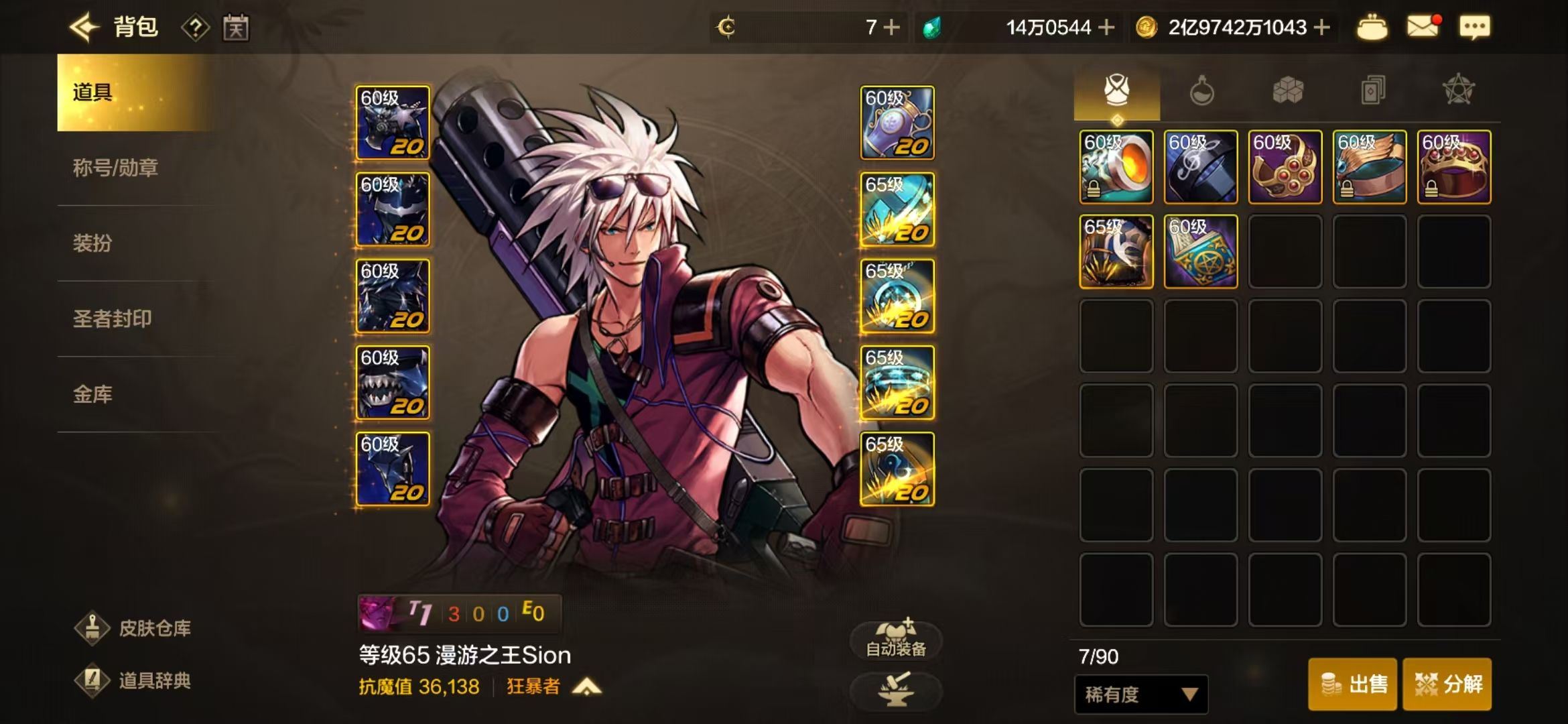Switch to the pentagram star tab

click(x=1458, y=90)
